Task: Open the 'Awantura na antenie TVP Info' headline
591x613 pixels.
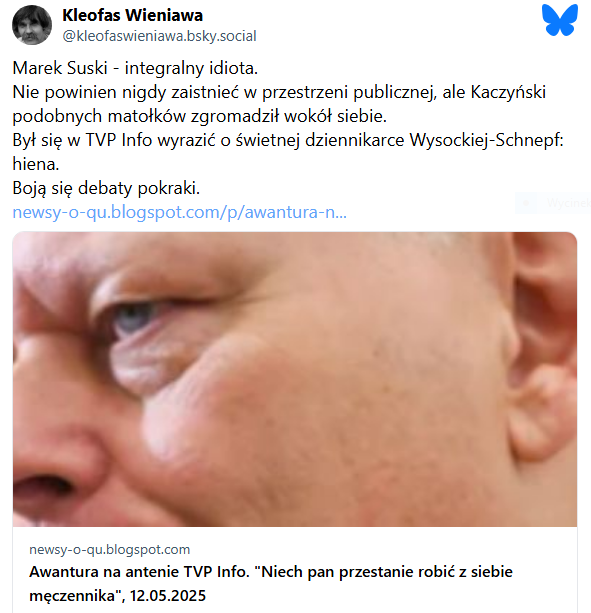Action: [270, 572]
